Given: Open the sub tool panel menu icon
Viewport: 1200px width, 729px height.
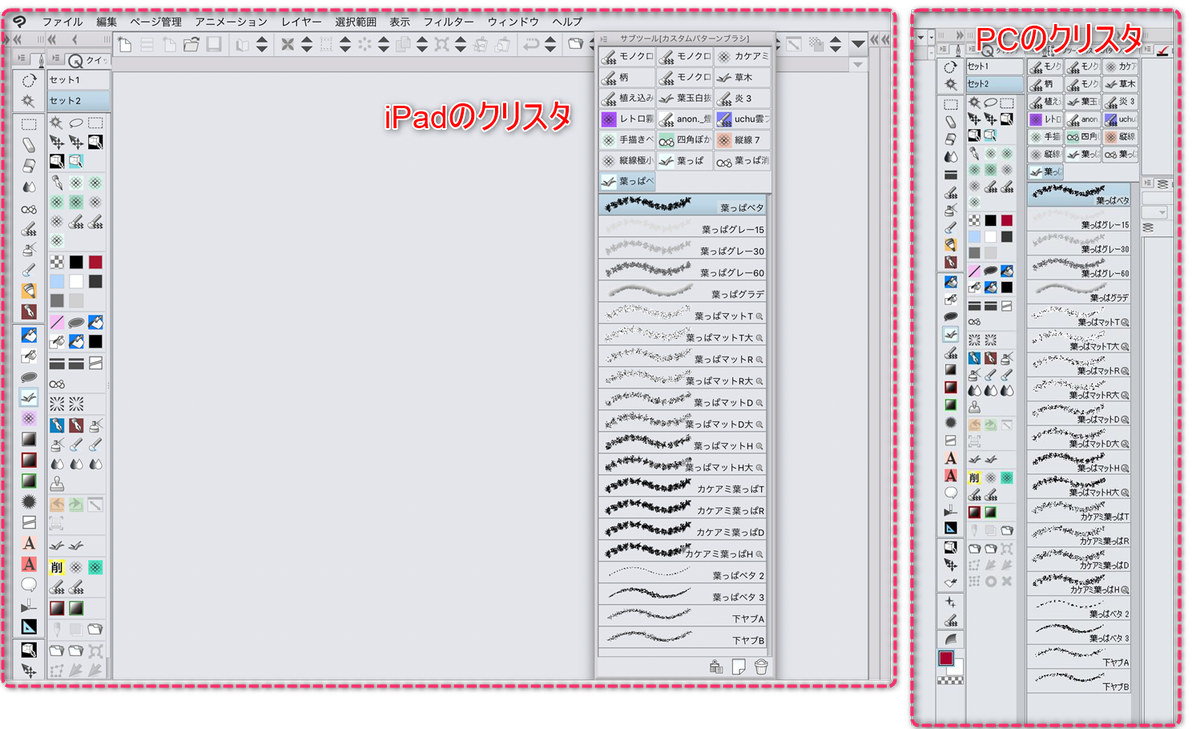Looking at the screenshot, I should coord(605,38).
